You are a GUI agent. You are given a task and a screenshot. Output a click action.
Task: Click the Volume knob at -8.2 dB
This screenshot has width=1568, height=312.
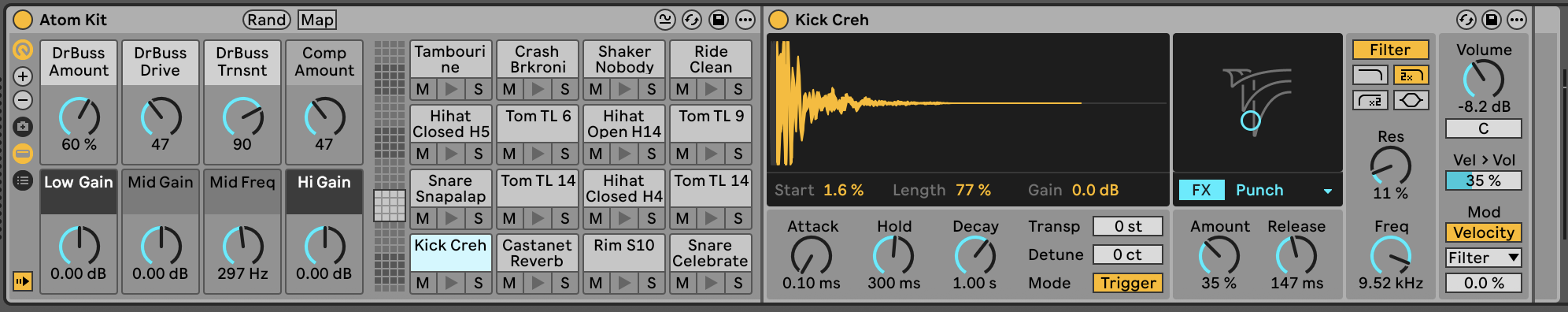coord(1484,80)
